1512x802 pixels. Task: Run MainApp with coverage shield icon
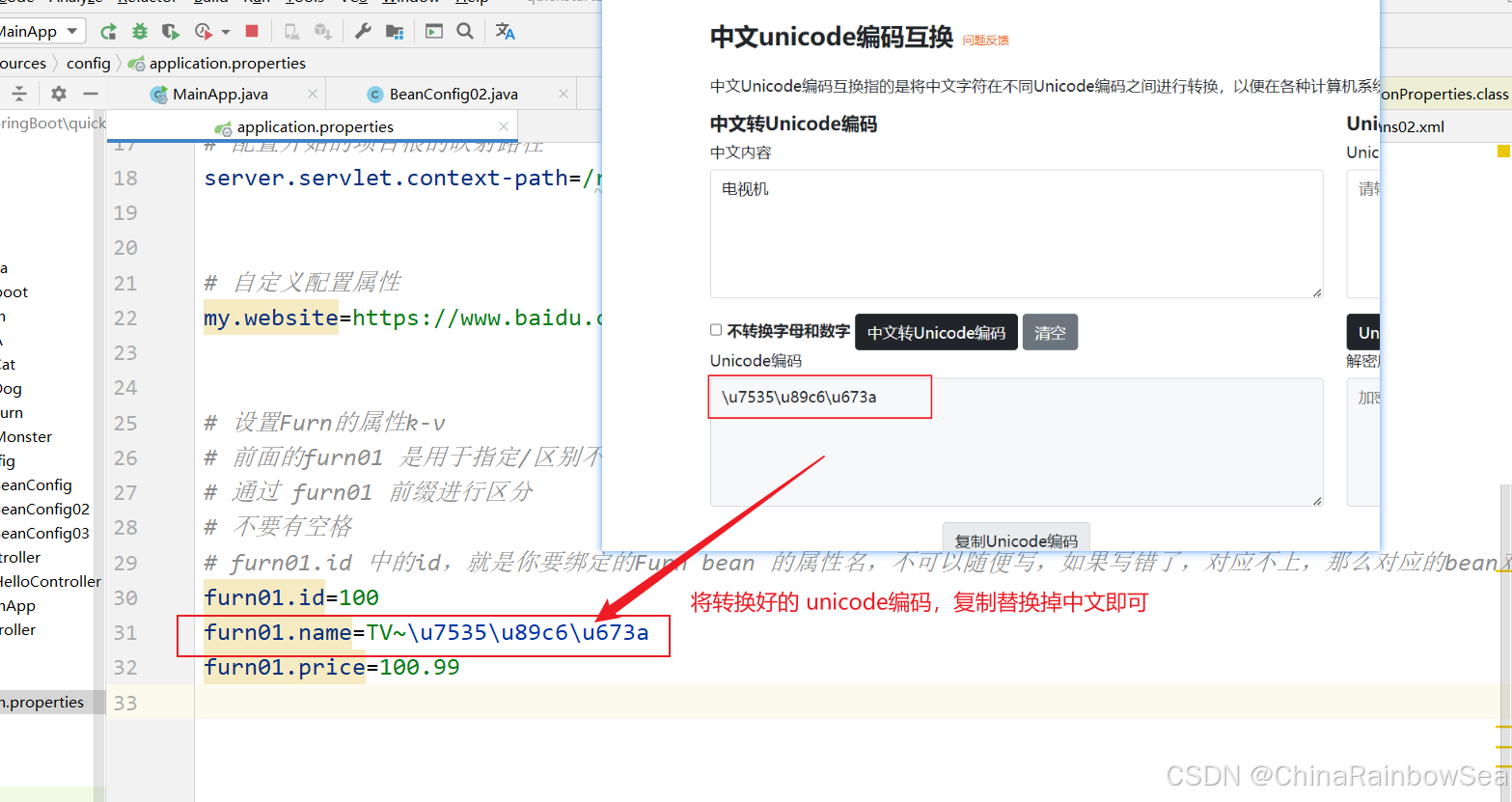click(x=171, y=32)
